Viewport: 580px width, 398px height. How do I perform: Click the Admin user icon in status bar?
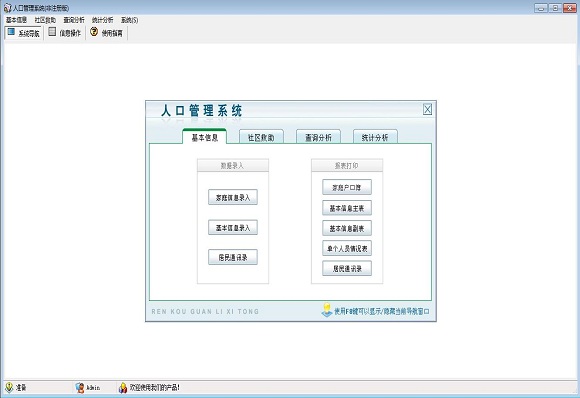[x=80, y=387]
